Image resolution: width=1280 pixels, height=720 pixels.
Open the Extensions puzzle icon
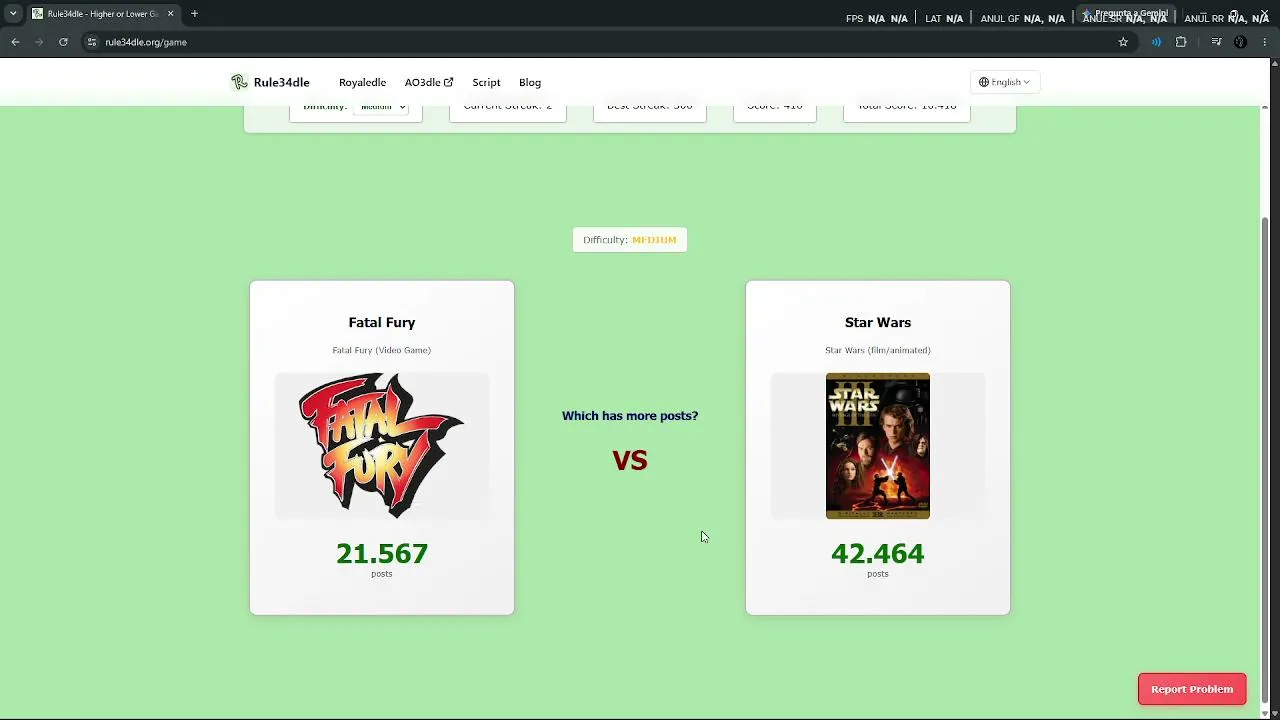coord(1181,42)
